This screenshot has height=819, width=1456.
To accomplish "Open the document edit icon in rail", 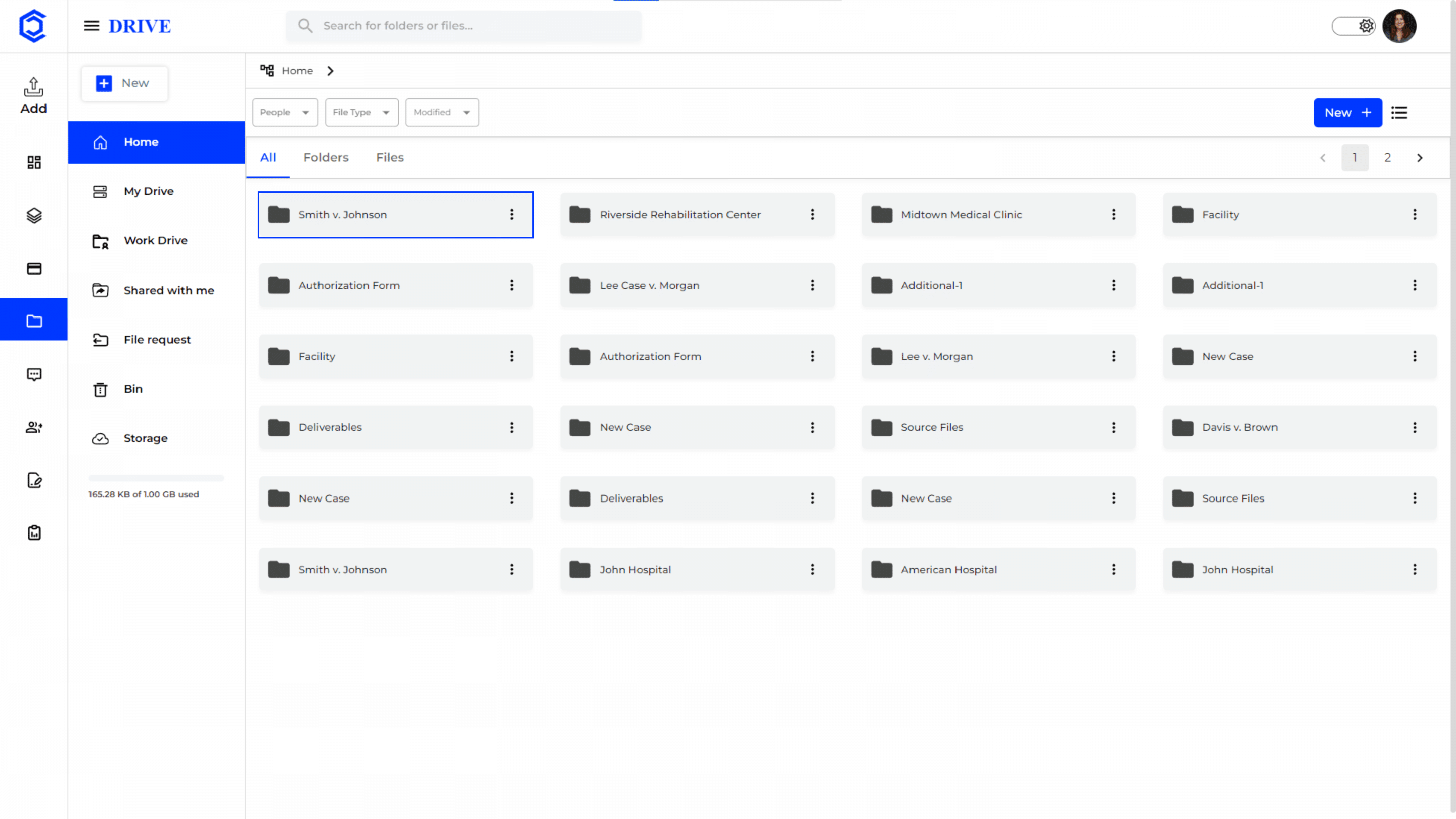I will 34,480.
